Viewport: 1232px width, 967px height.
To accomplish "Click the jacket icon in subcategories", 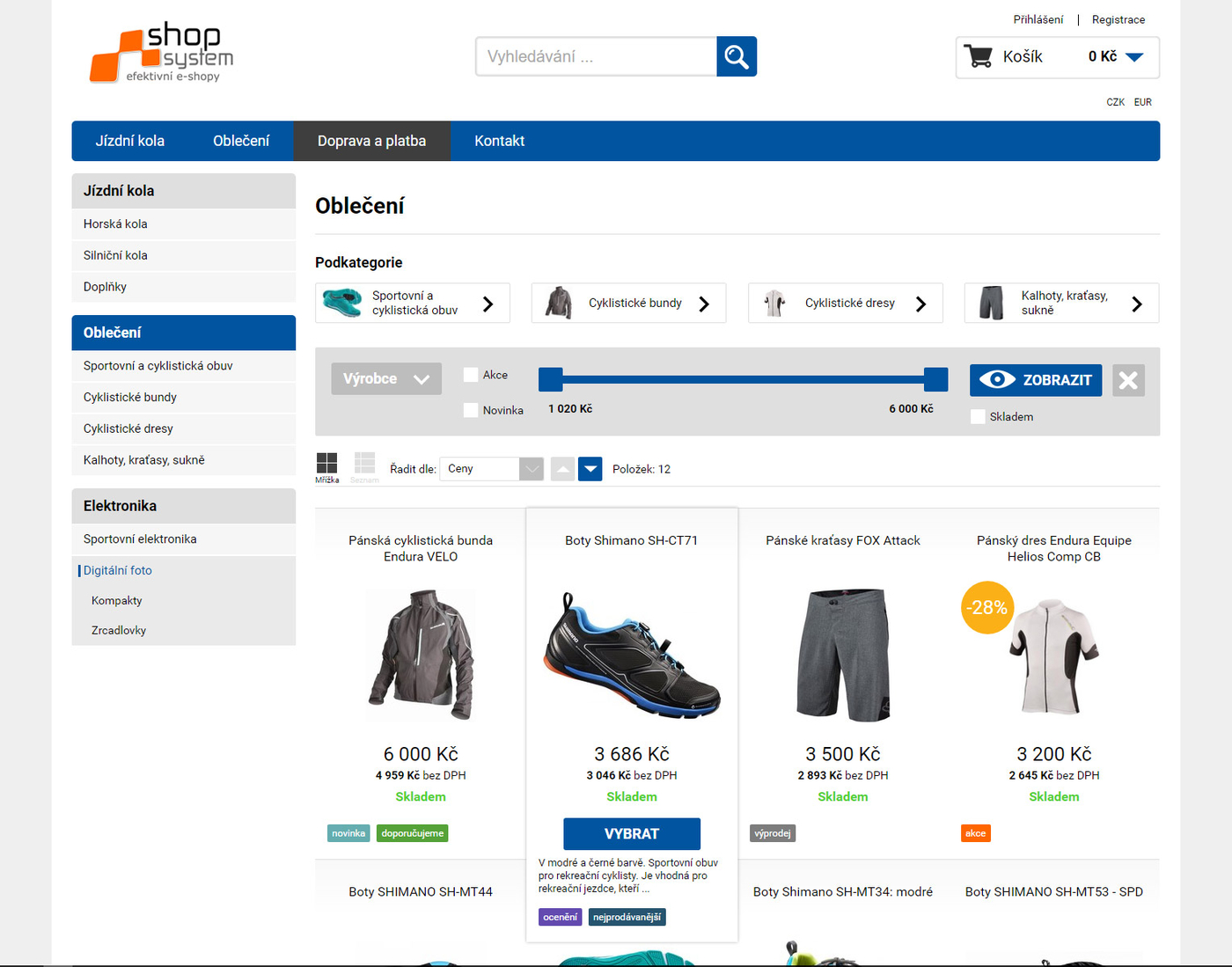I will [559, 303].
